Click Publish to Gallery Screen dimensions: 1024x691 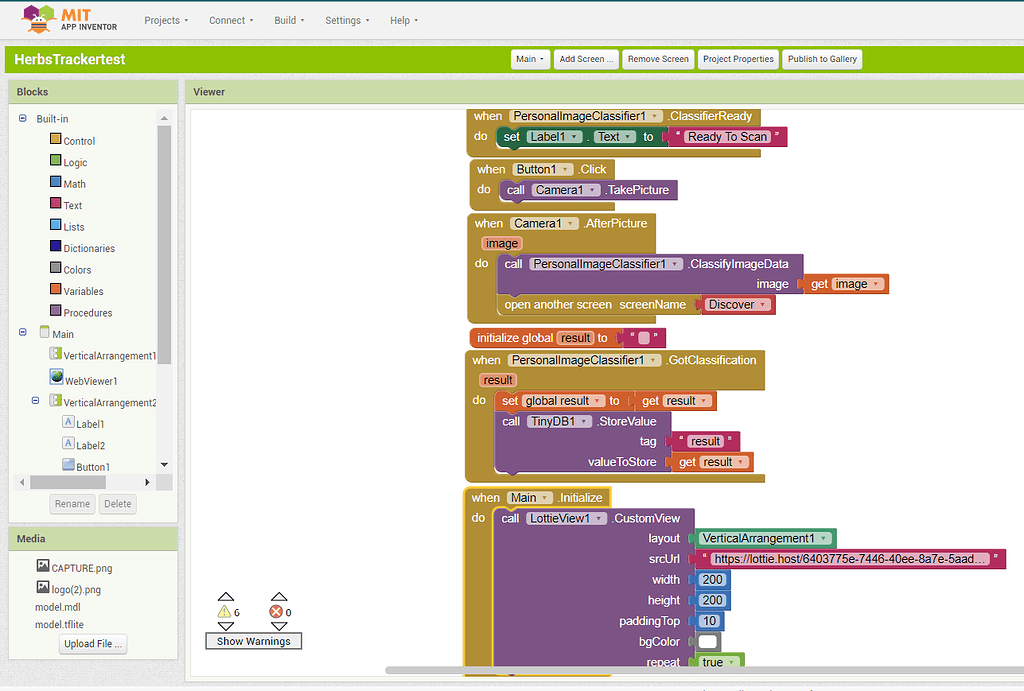click(x=822, y=59)
